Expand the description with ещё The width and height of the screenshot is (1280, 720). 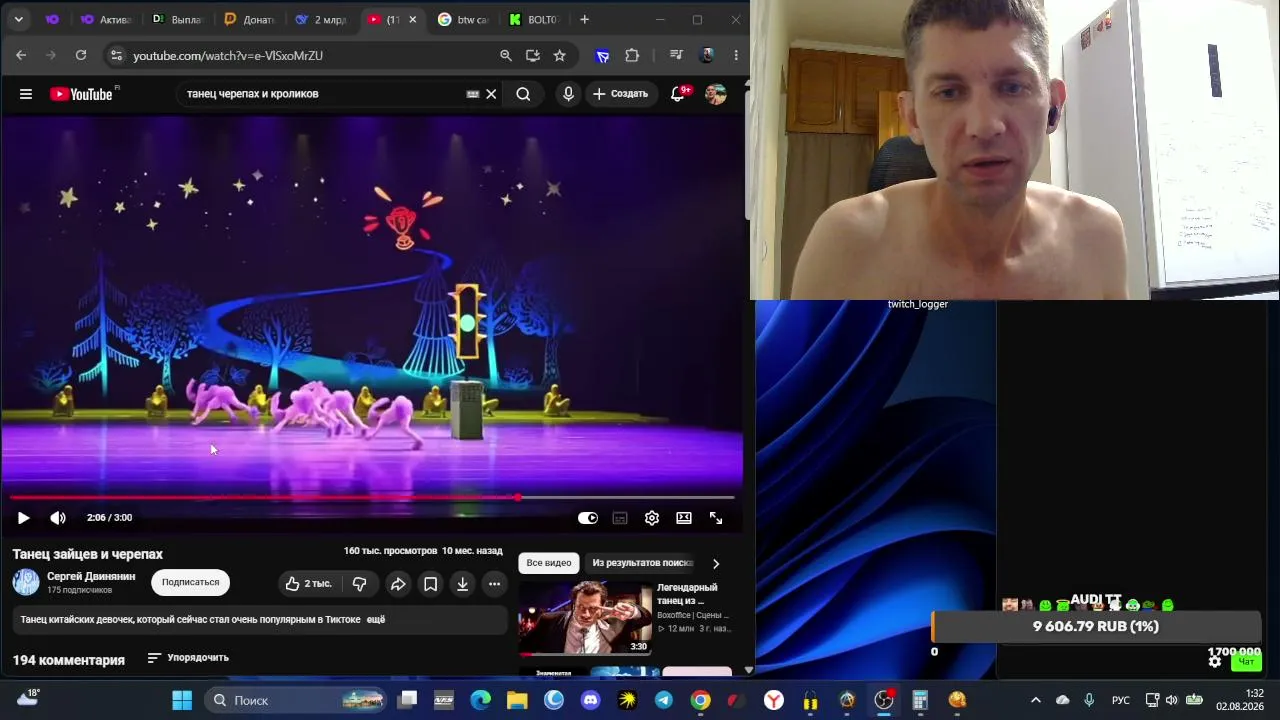[x=376, y=620]
